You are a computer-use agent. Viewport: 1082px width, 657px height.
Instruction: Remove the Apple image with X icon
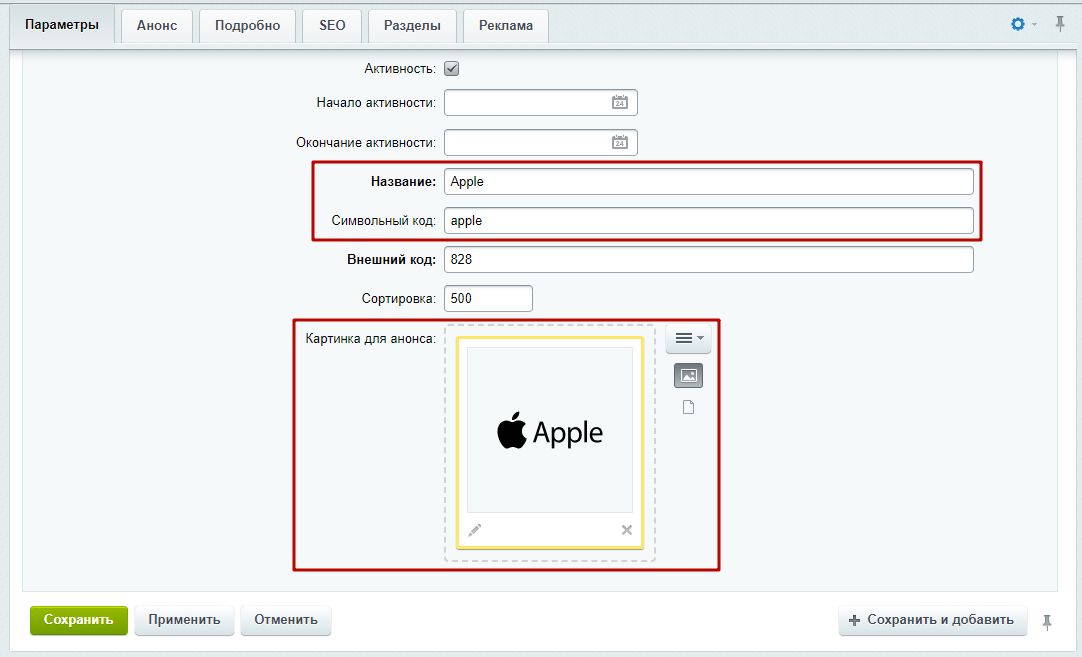pyautogui.click(x=627, y=530)
